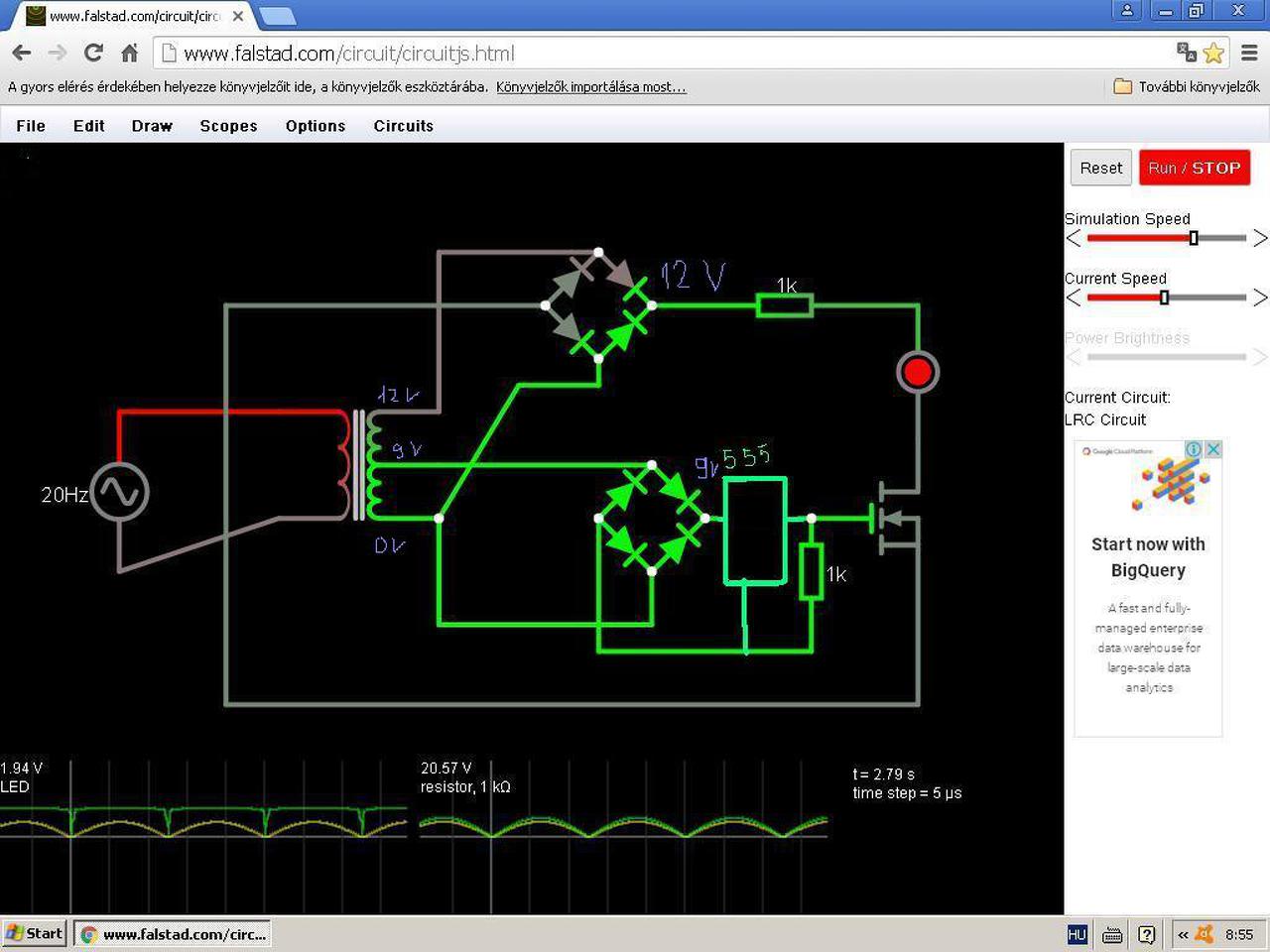
Task: Increase Current Speed with right arrow
Action: [1260, 297]
